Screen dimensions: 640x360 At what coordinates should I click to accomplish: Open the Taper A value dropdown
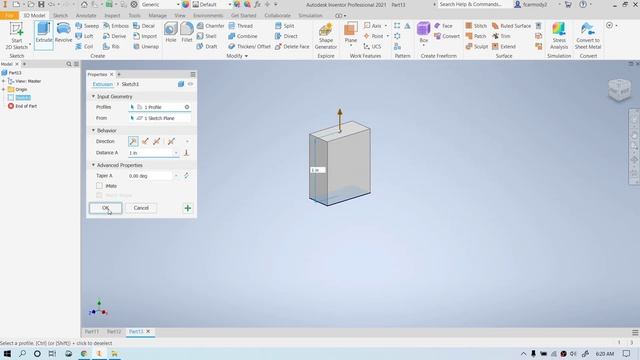[176, 176]
